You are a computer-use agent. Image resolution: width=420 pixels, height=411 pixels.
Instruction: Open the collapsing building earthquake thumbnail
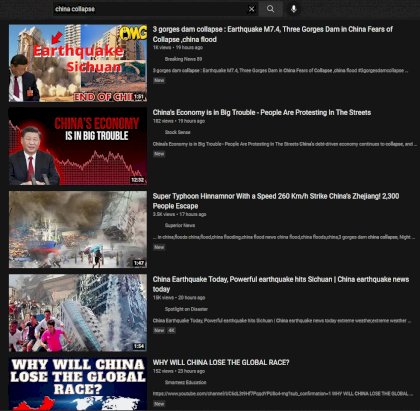pos(78,313)
